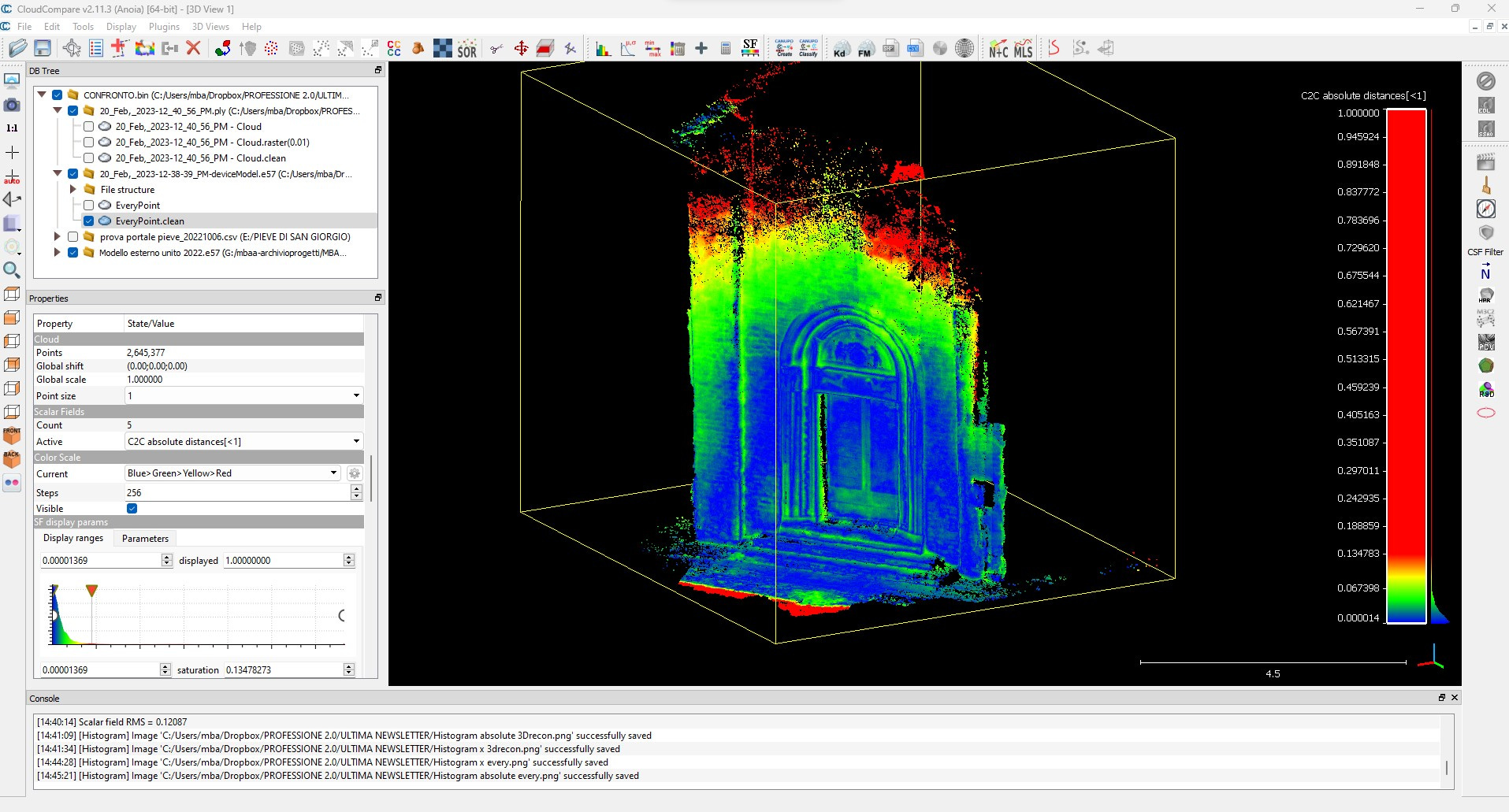Expand the prova portale pieve node
This screenshot has width=1509, height=812.
(57, 236)
